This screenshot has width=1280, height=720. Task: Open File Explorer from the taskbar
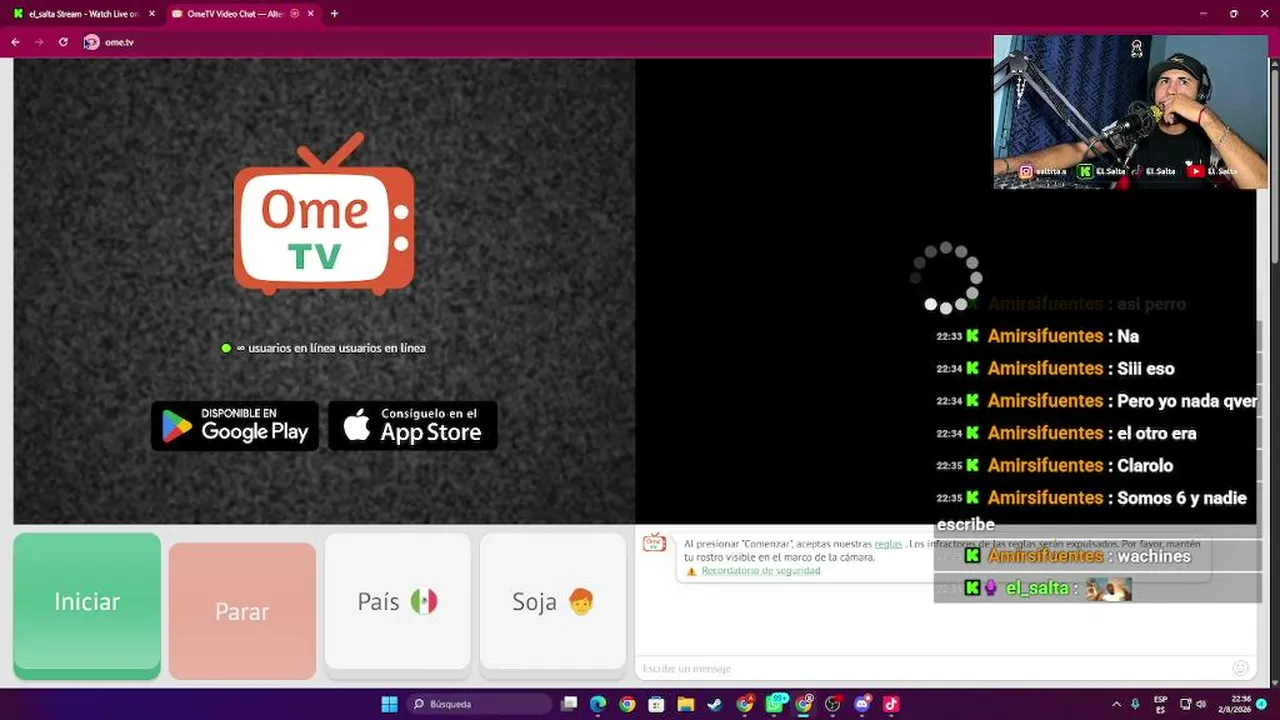(686, 704)
